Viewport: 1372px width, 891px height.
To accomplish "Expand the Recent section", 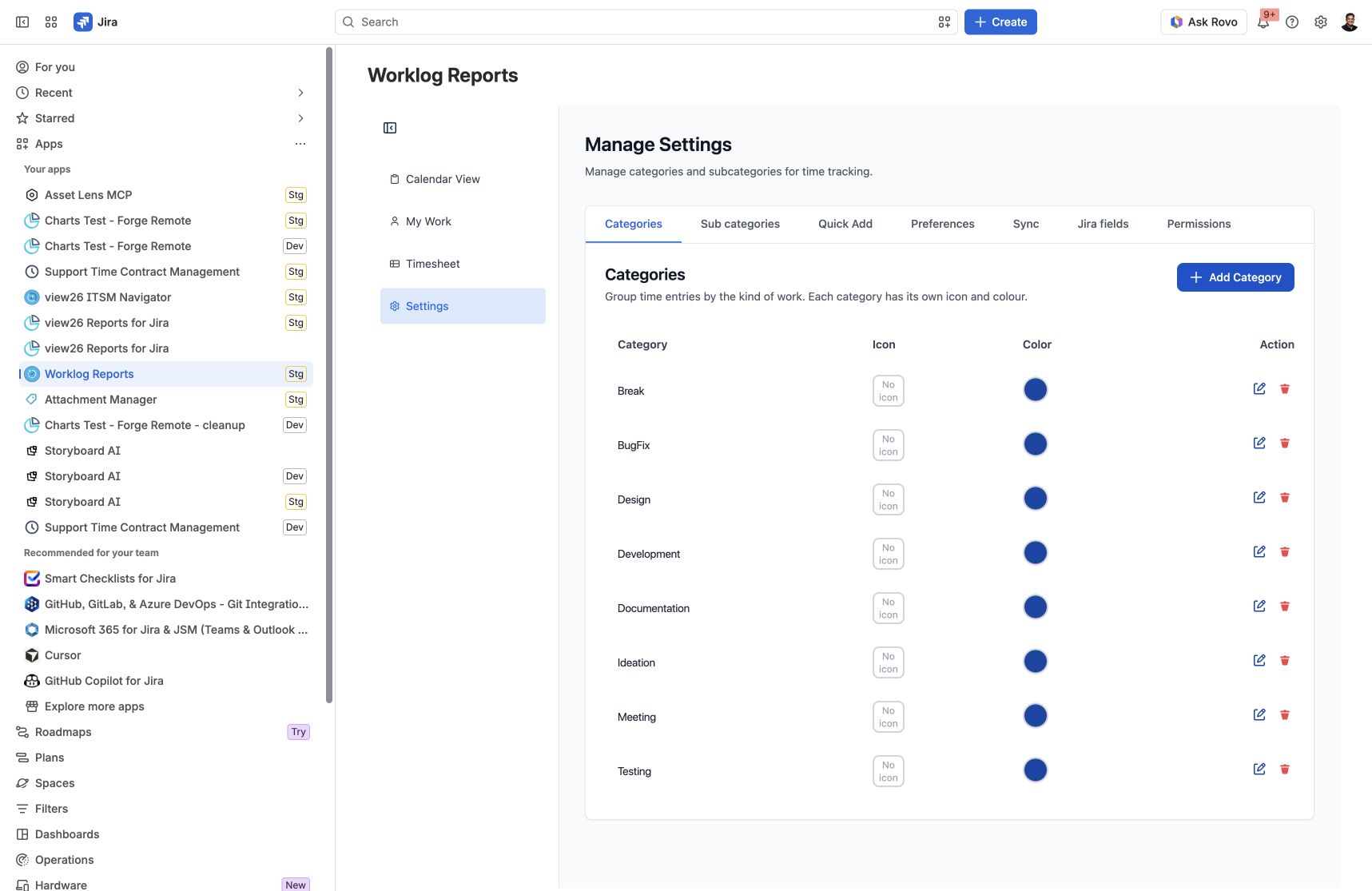I will pos(300,93).
